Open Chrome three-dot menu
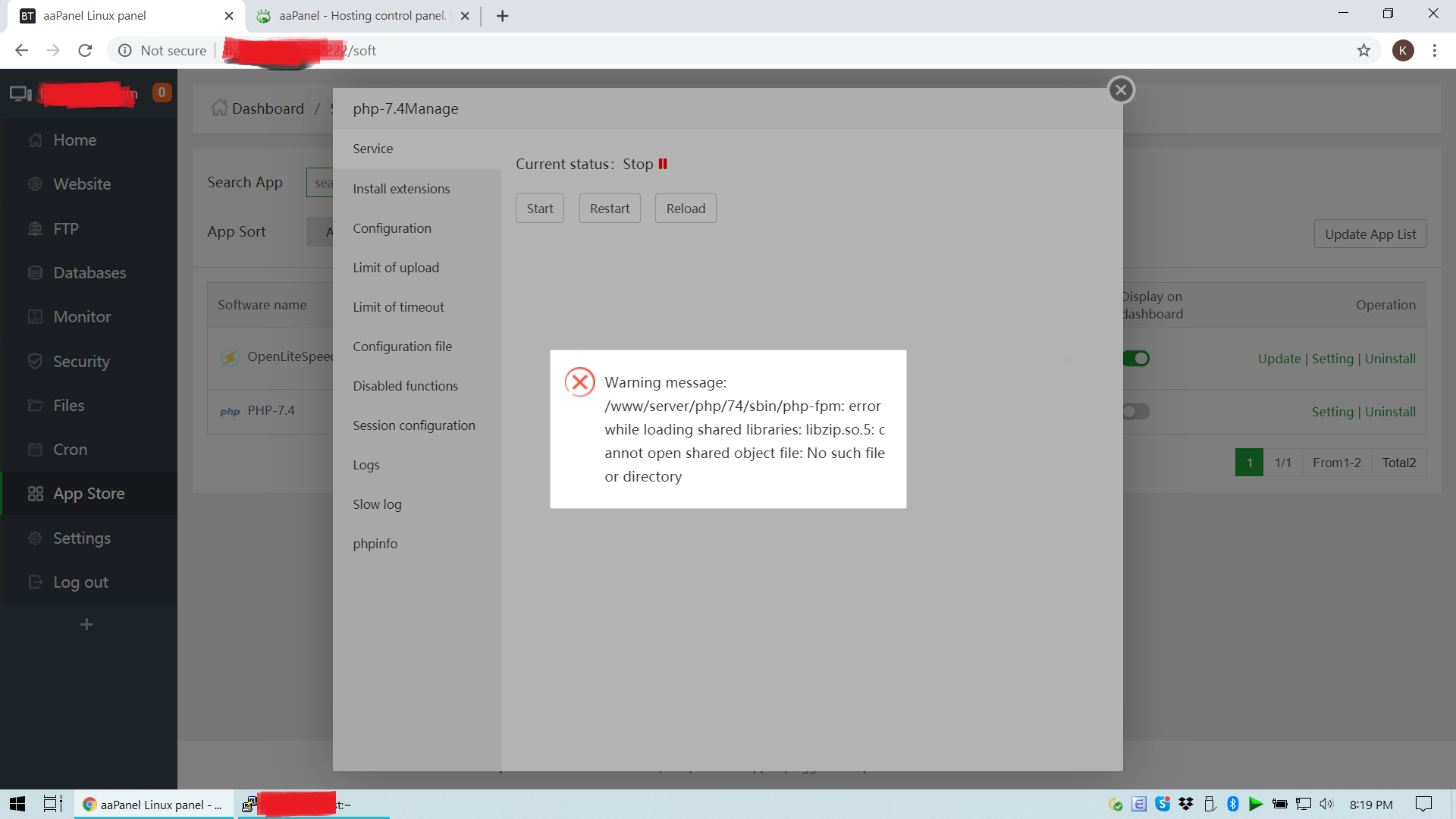This screenshot has height=819, width=1456. click(1434, 51)
